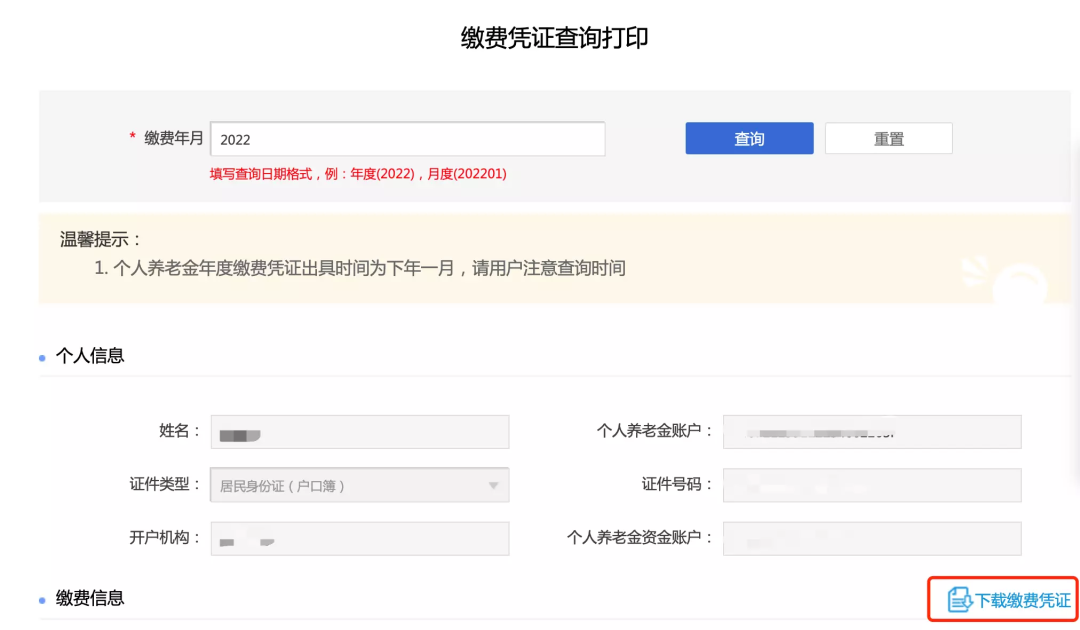Click the illustration icon in the tip banner

coord(1015,275)
